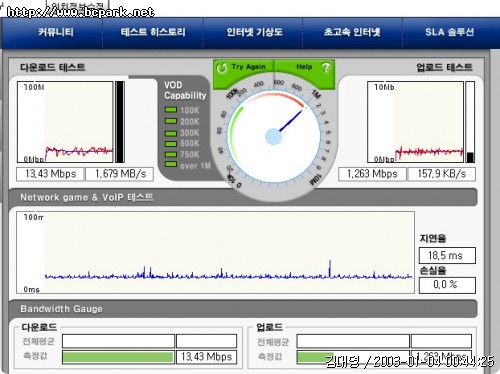Click the 10M mark on the dial
500x374 pixels.
pyautogui.click(x=315, y=179)
